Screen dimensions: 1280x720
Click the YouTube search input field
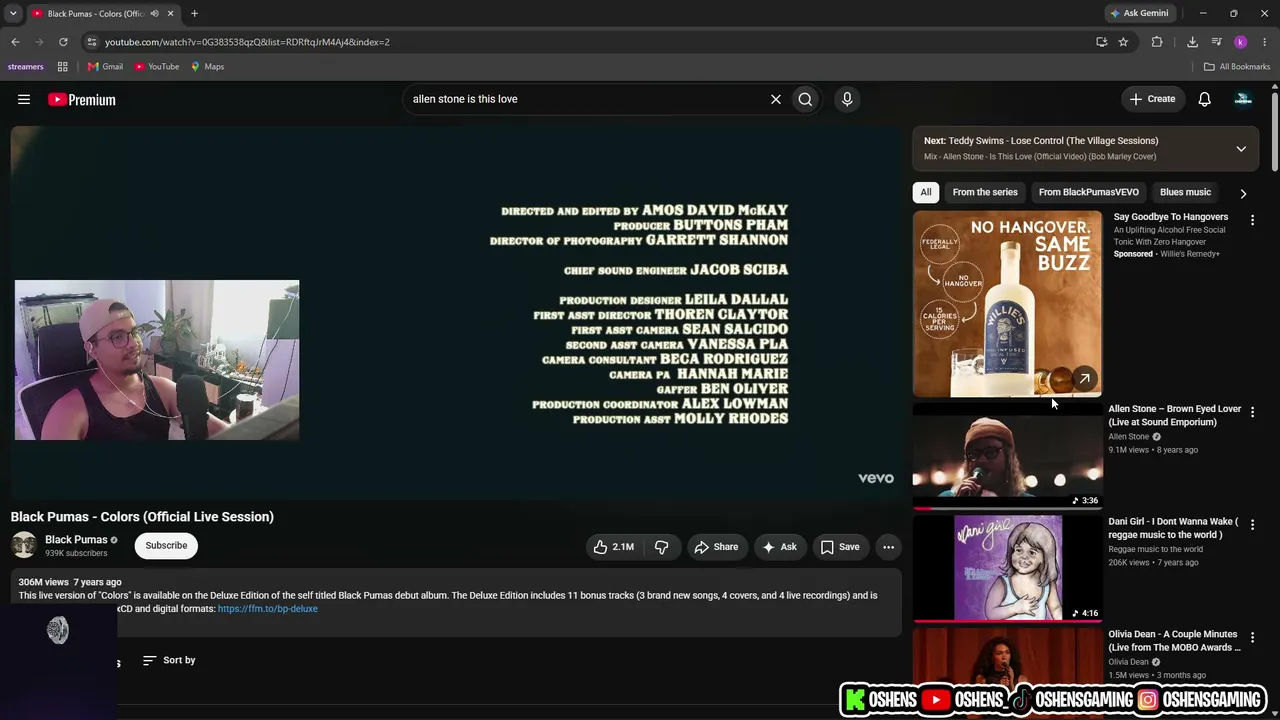tap(588, 99)
